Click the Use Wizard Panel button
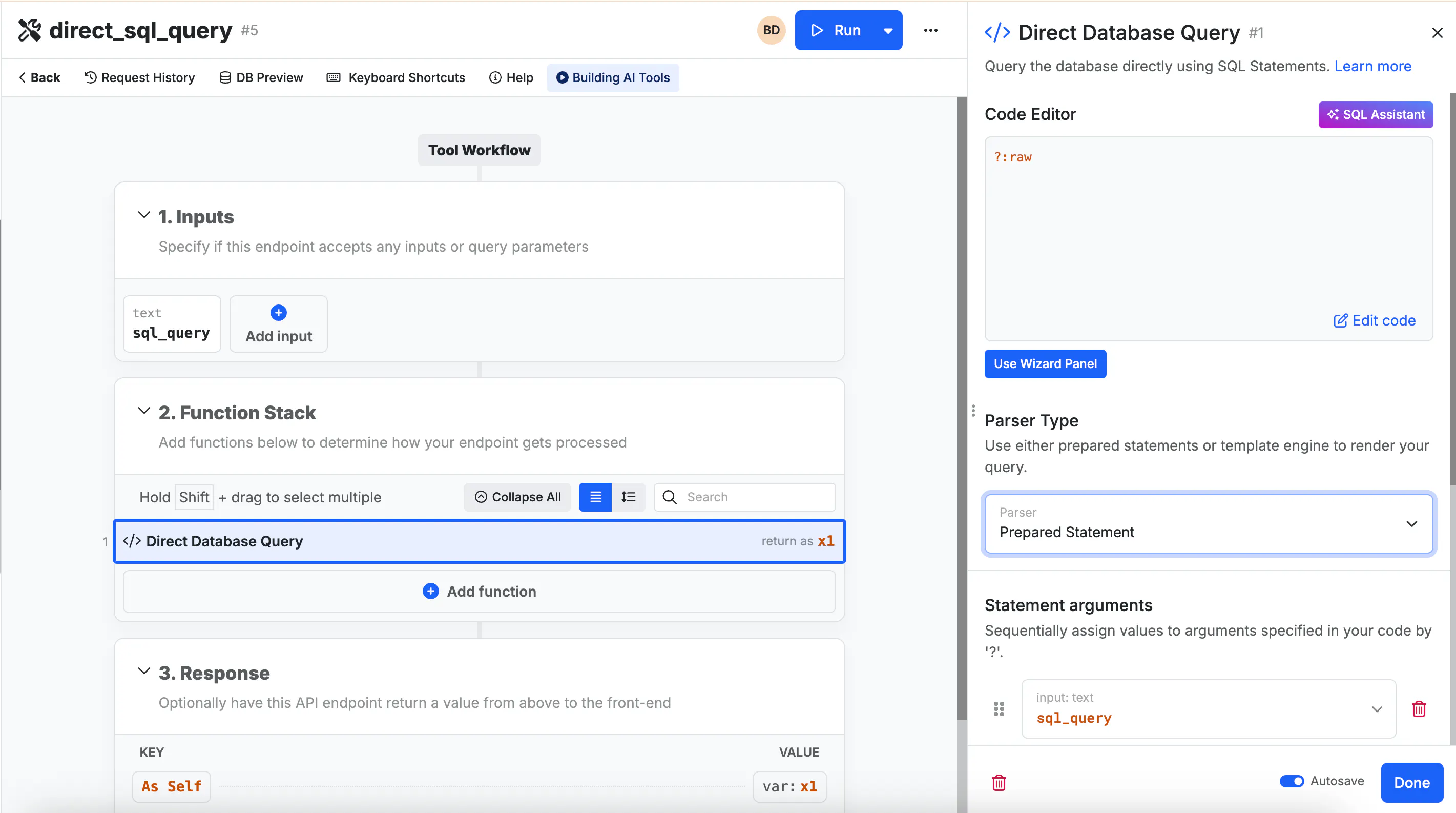Screen dimensions: 1456x813 pyautogui.click(x=1045, y=363)
